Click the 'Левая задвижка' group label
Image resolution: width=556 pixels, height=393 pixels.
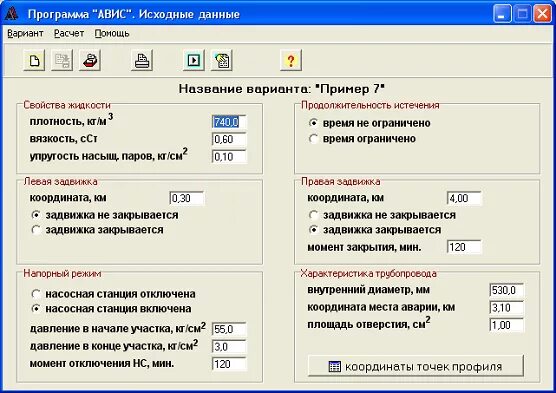60,181
